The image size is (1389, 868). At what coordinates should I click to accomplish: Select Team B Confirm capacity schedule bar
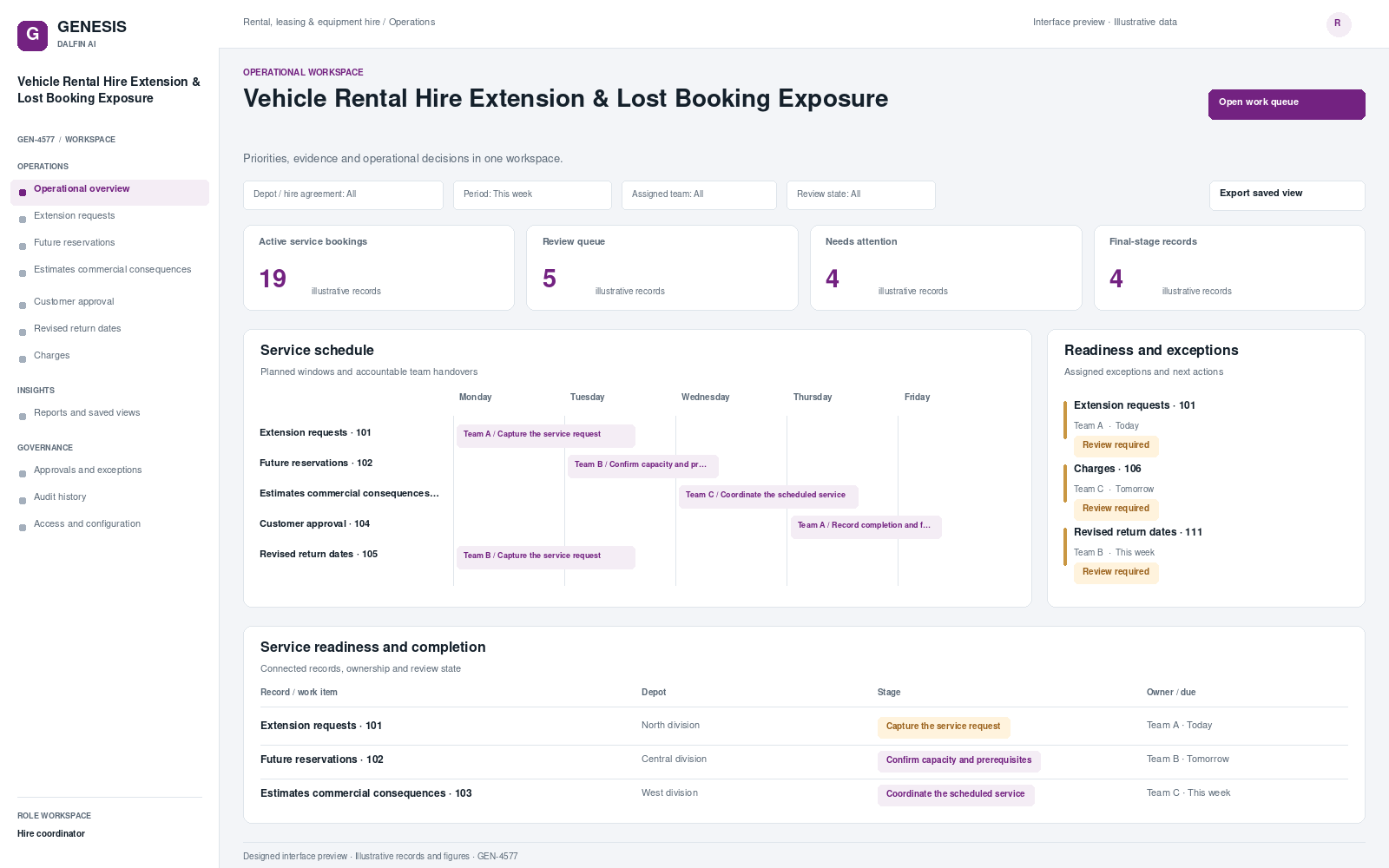coord(643,466)
